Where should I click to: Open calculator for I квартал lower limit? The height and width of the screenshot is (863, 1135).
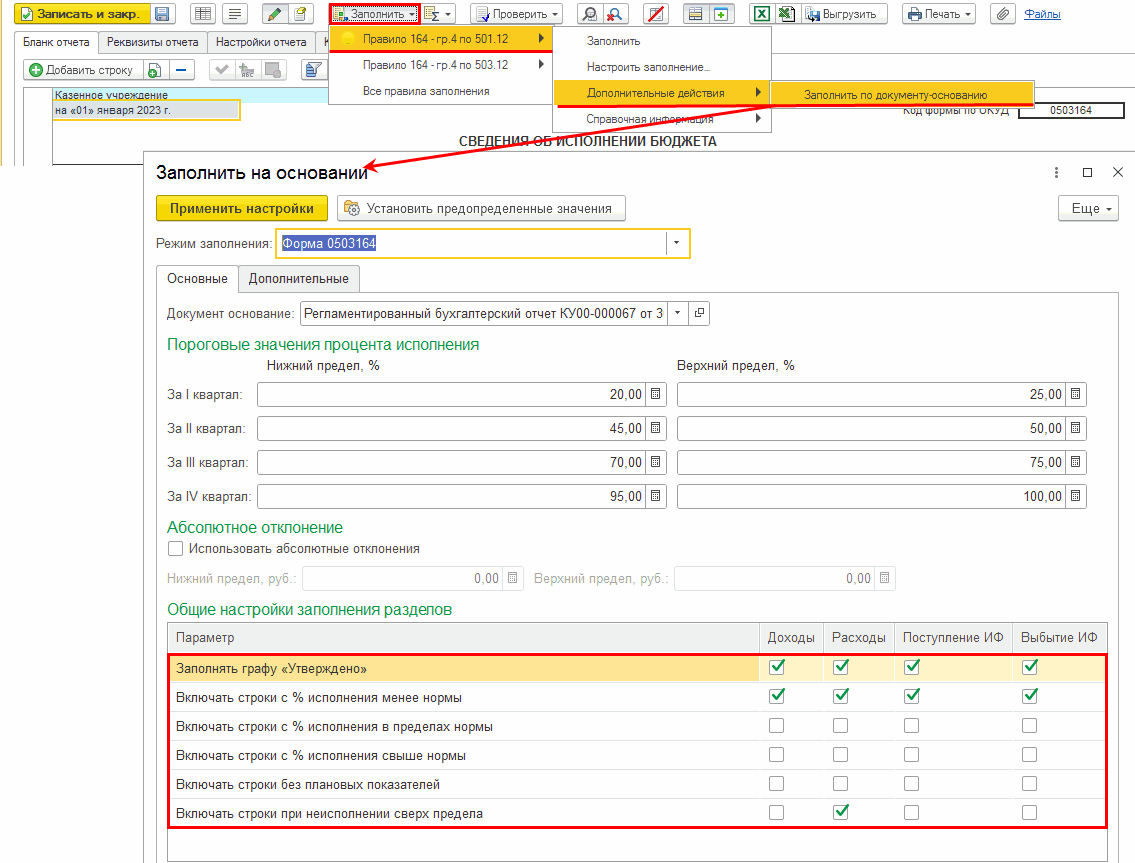point(655,394)
